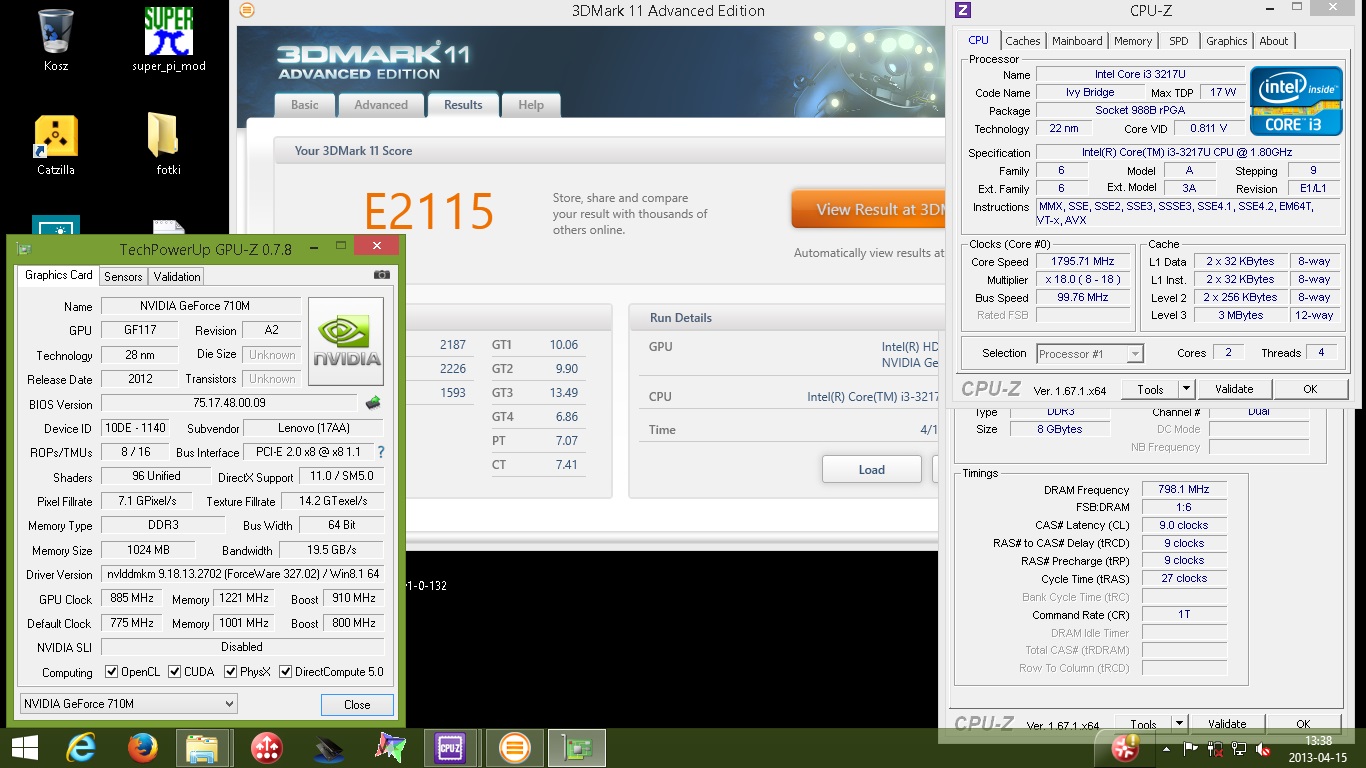The image size is (1366, 768).
Task: Open the Advanced tab in 3DMark 11
Action: coord(381,105)
